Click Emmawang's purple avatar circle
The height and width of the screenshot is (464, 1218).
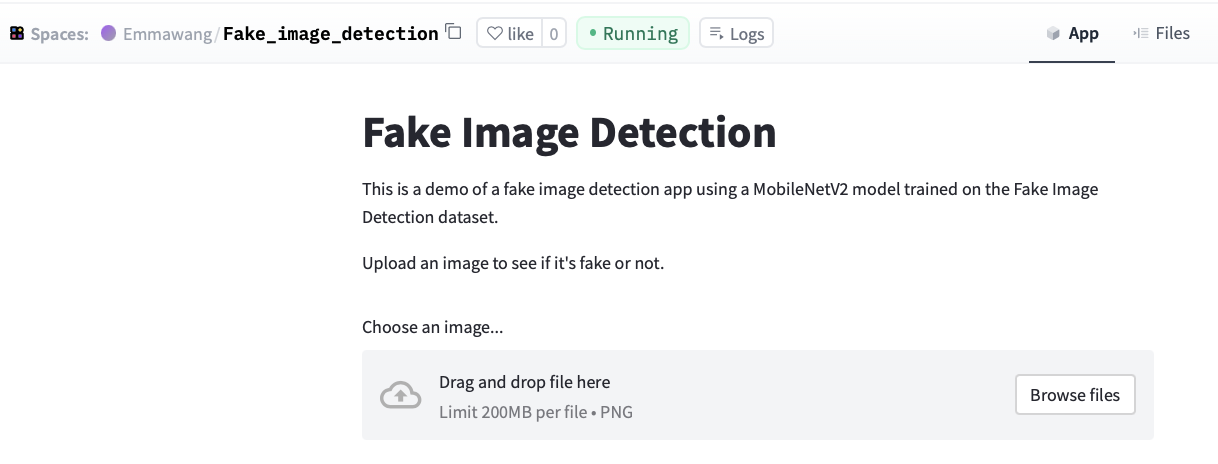pyautogui.click(x=109, y=33)
